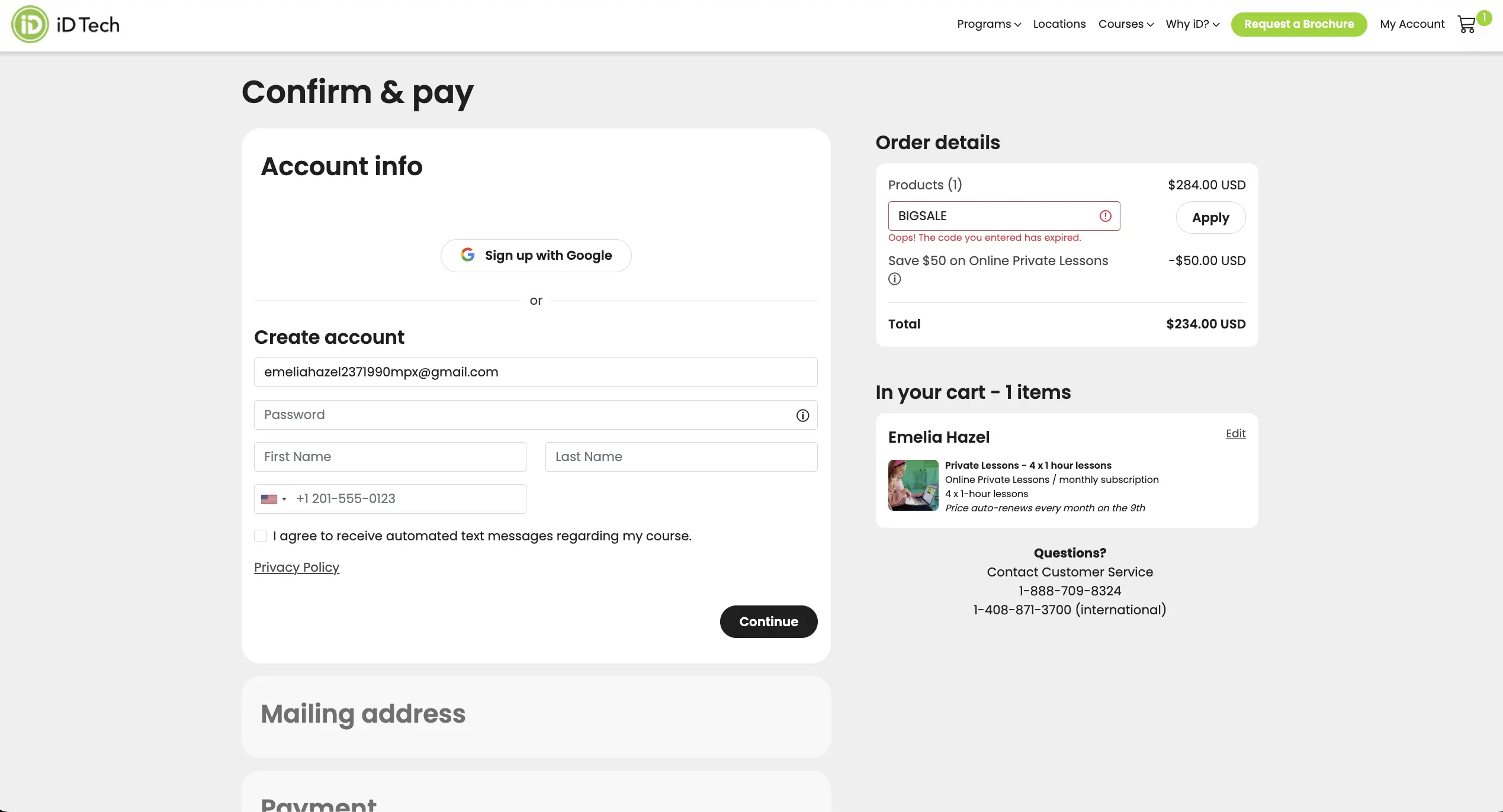Open My Account menu item
1503x812 pixels.
1412,24
